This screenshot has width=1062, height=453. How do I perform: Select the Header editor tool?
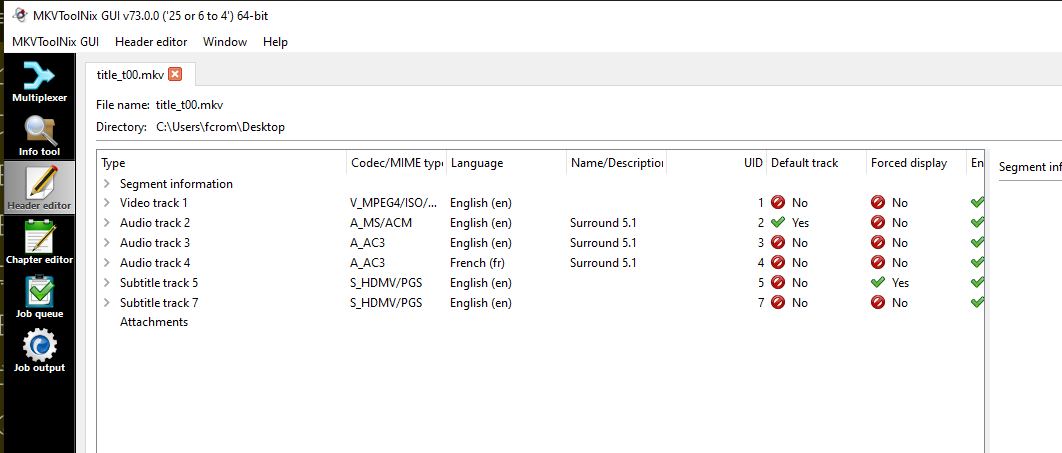pyautogui.click(x=39, y=189)
